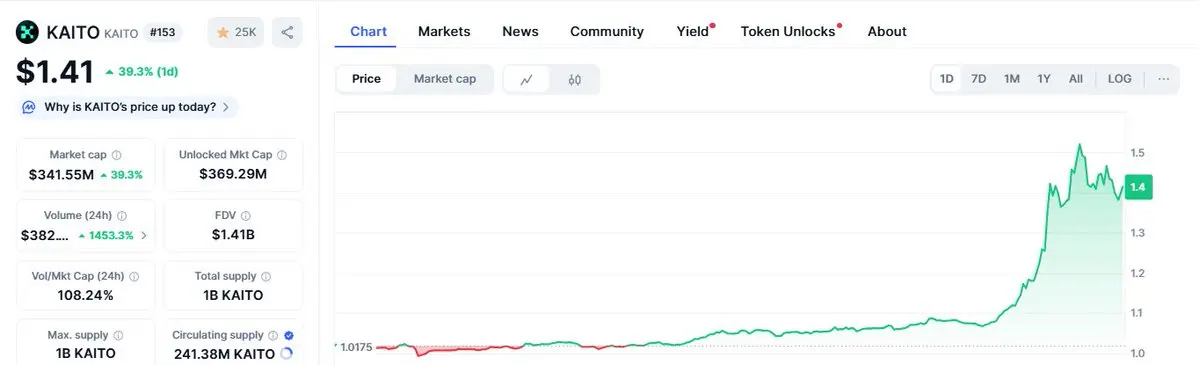This screenshot has height=365, width=1200.
Task: Select the 7D time range
Action: [x=979, y=79]
